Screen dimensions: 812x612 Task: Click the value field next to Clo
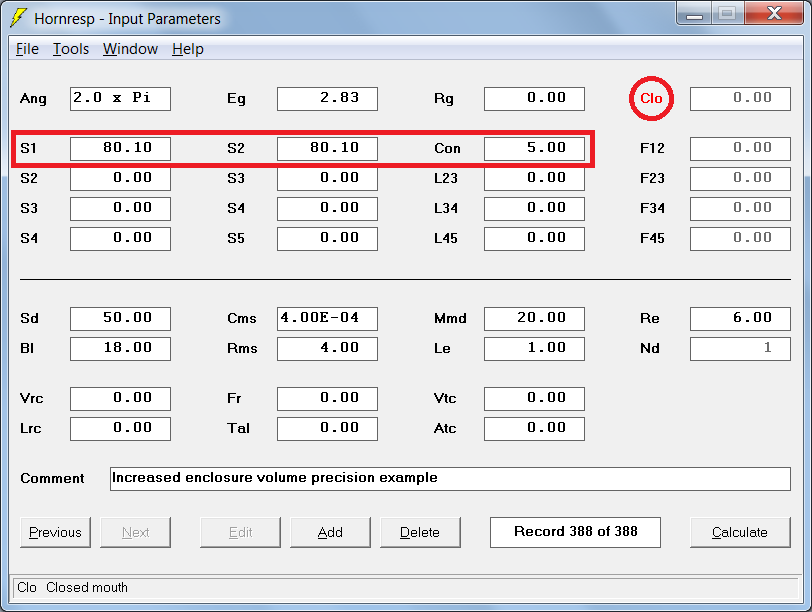740,99
